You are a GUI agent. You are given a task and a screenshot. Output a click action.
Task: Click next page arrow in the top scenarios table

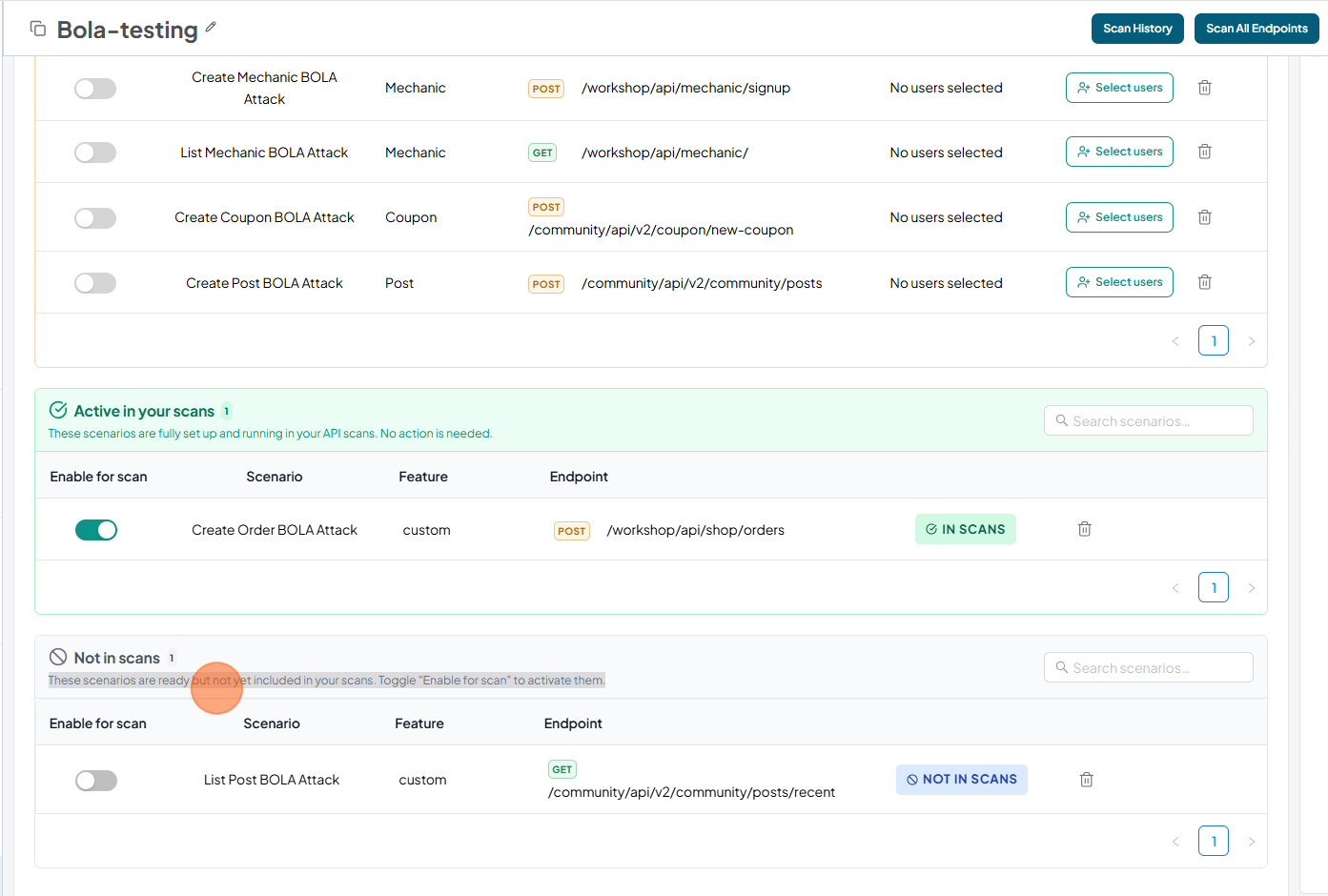point(1251,341)
